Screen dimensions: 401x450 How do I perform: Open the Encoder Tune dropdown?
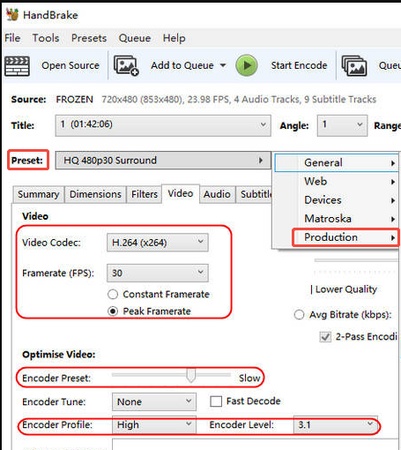pos(154,402)
